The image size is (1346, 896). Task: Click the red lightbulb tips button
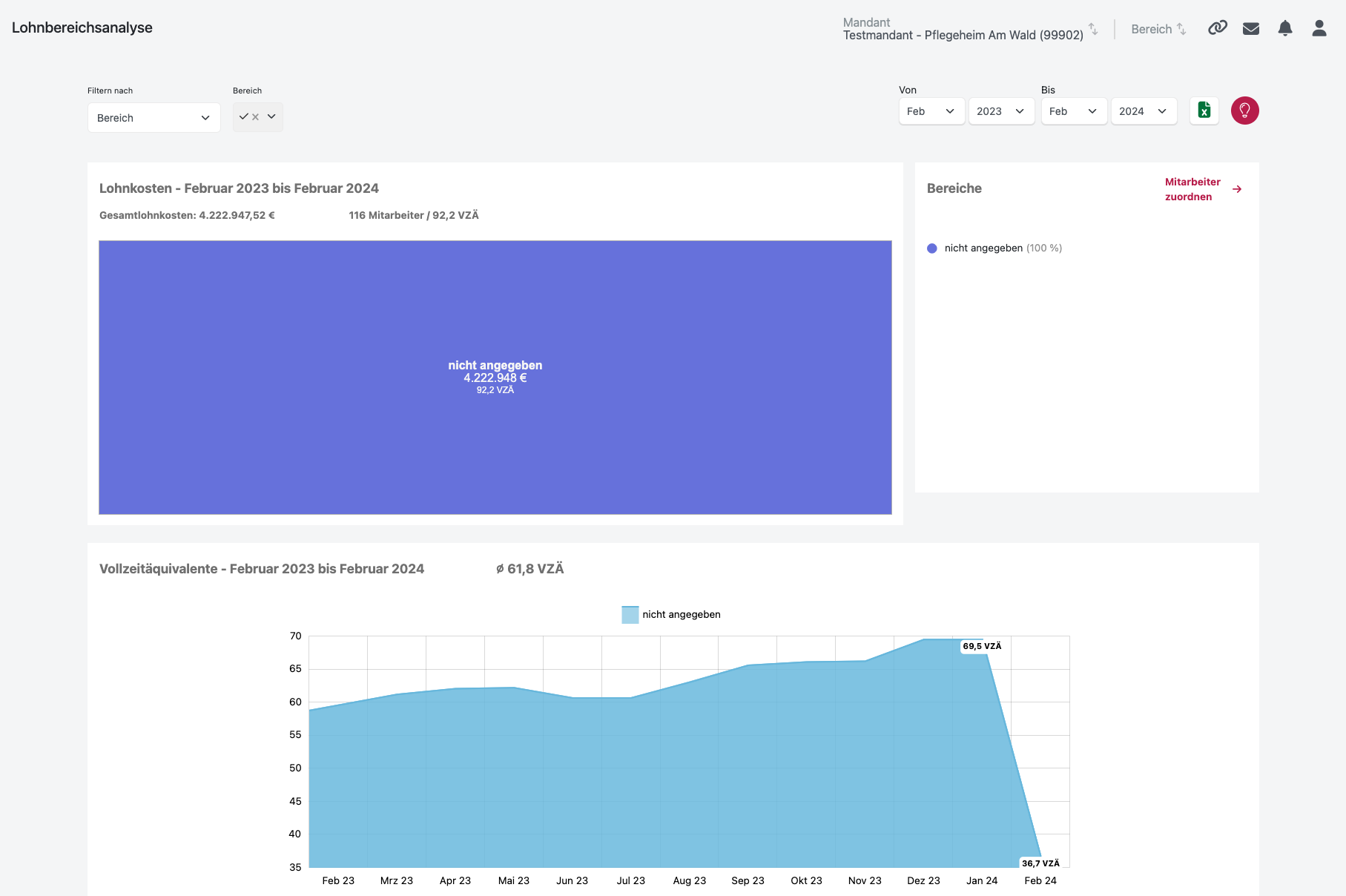pos(1244,111)
